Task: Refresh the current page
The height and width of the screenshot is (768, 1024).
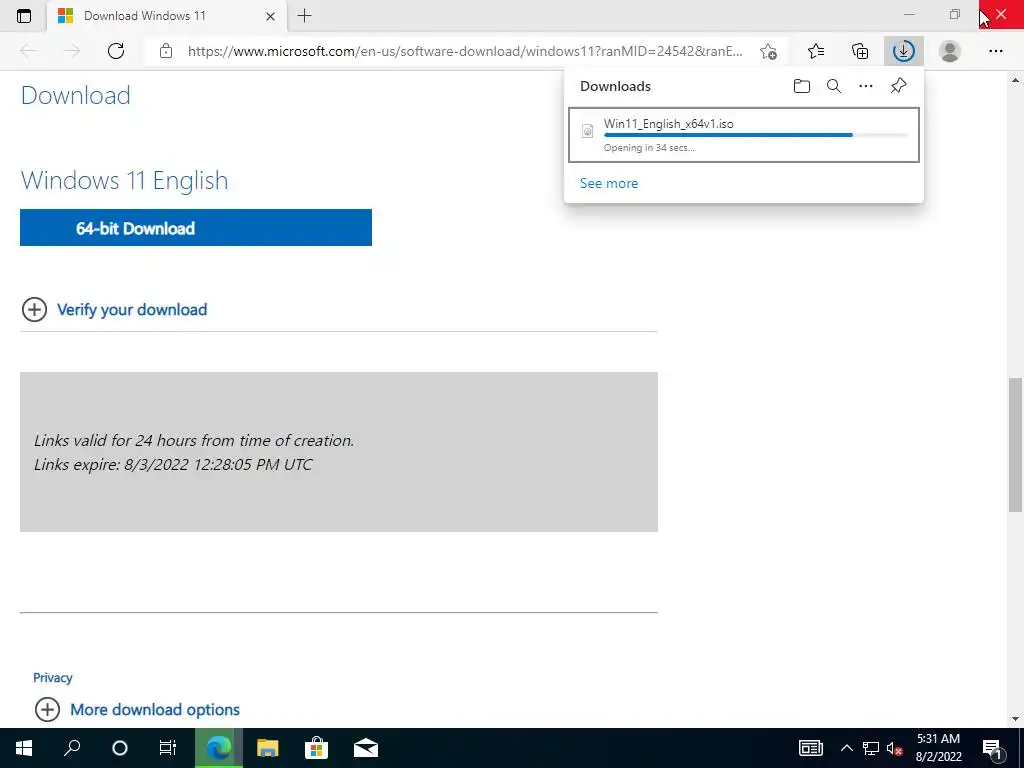Action: tap(116, 51)
